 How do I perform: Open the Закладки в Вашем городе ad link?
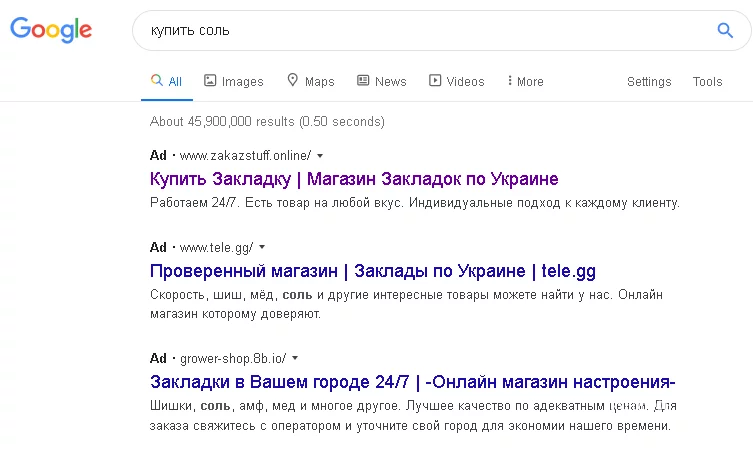pyautogui.click(x=413, y=382)
